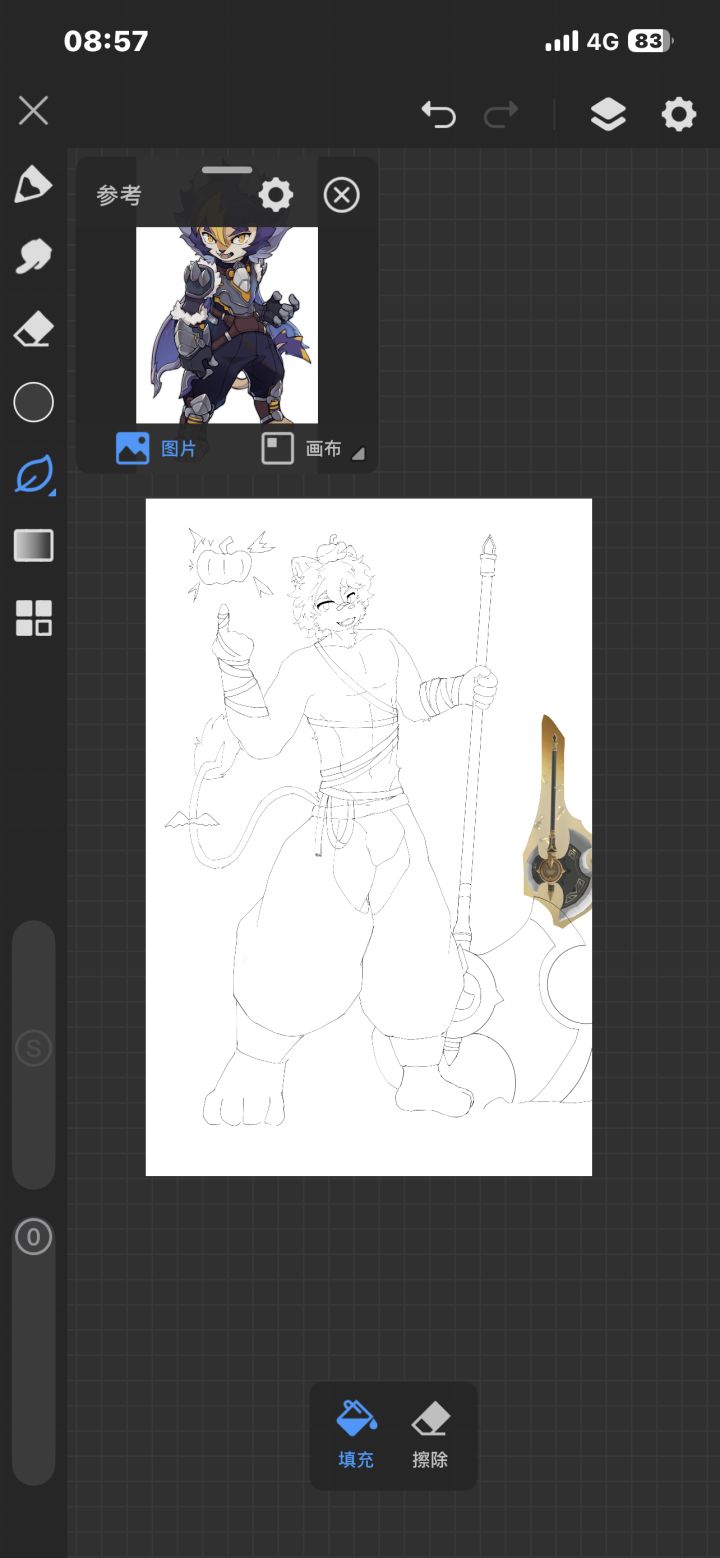Click the battery indicator in status bar
Viewport: 720px width, 1558px height.
point(651,41)
